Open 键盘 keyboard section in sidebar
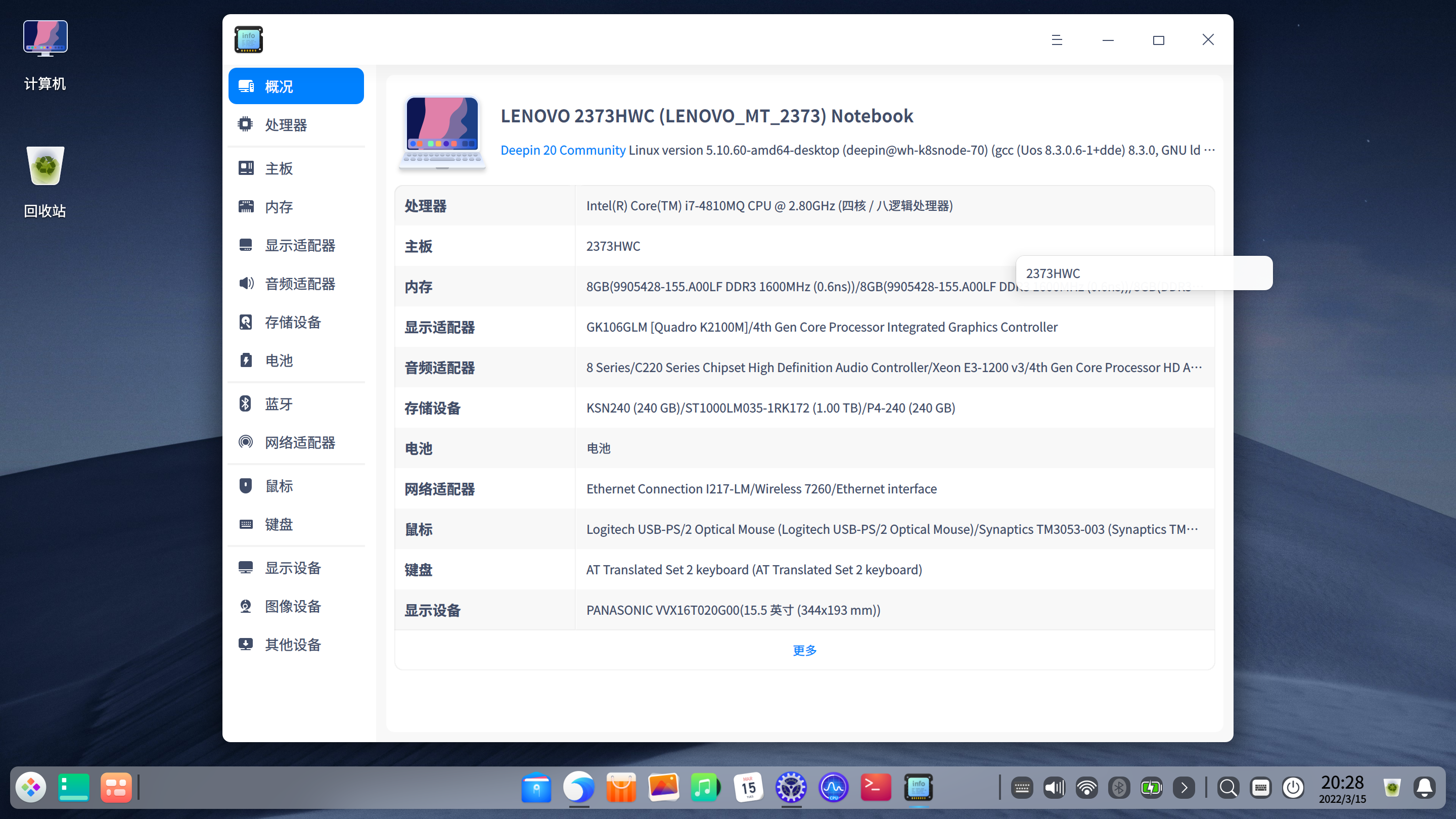This screenshot has height=819, width=1456. (278, 524)
